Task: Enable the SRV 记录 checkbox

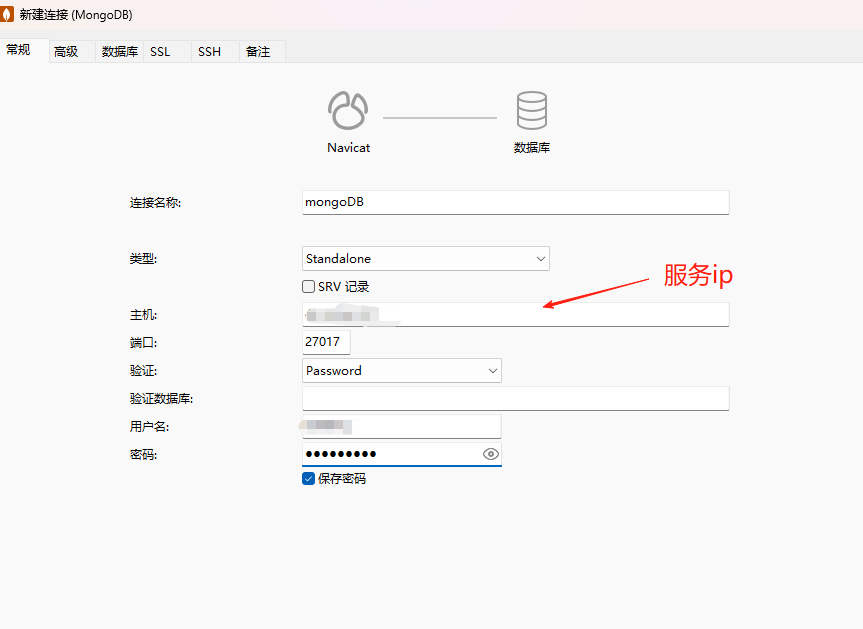Action: pyautogui.click(x=309, y=287)
